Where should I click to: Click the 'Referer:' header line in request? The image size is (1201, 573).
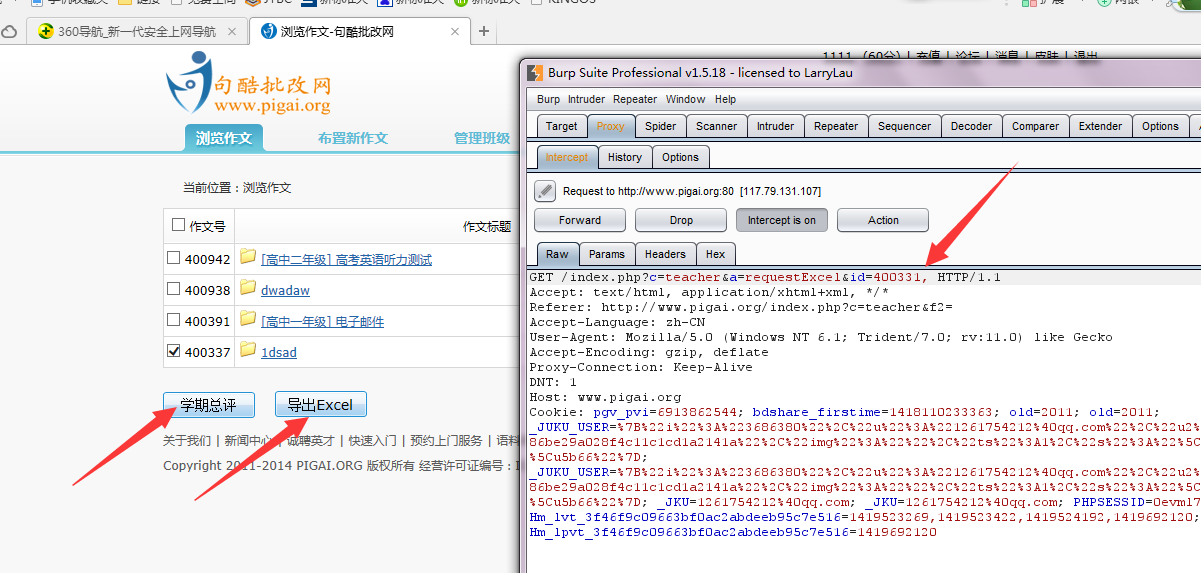[741, 307]
